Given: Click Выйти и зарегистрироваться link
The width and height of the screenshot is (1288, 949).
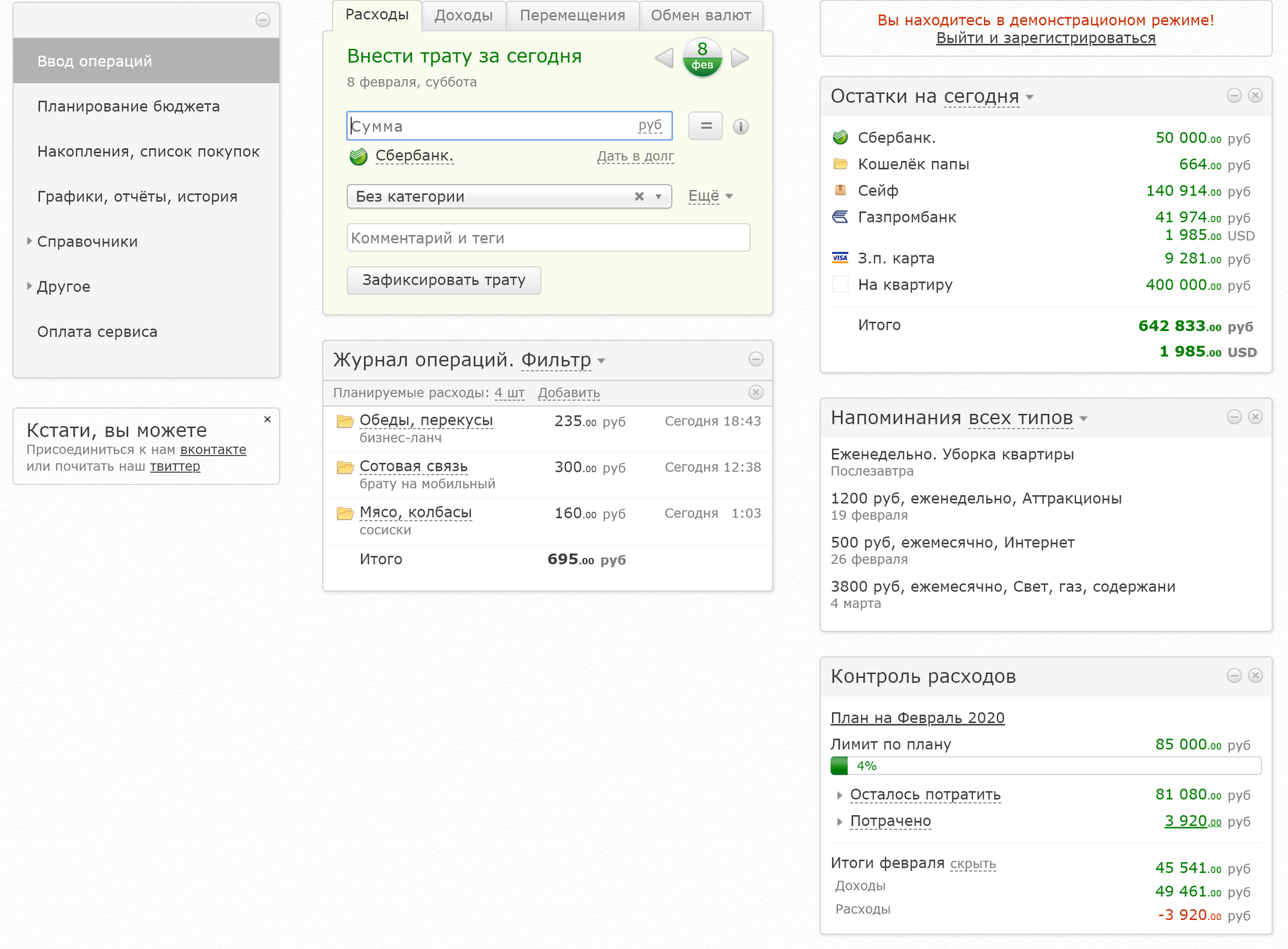Looking at the screenshot, I should (1045, 38).
